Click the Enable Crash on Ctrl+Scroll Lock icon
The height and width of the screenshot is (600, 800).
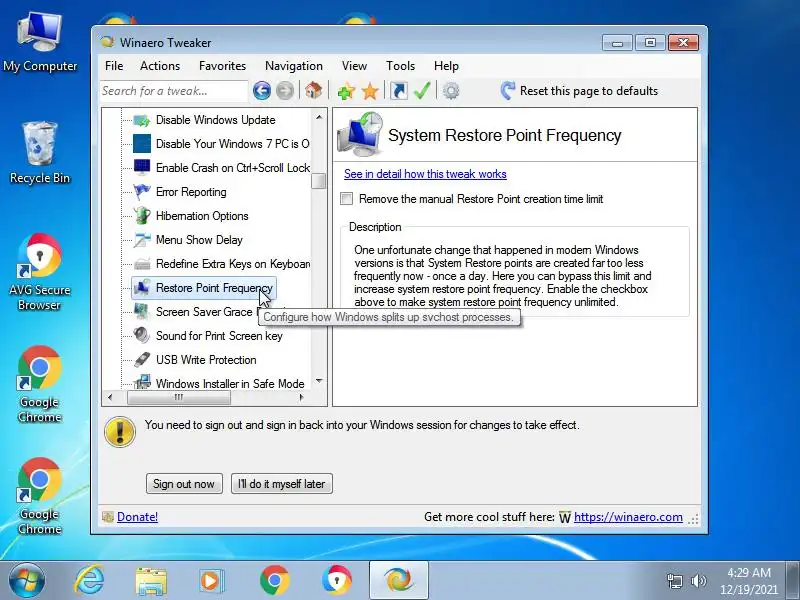pos(142,167)
